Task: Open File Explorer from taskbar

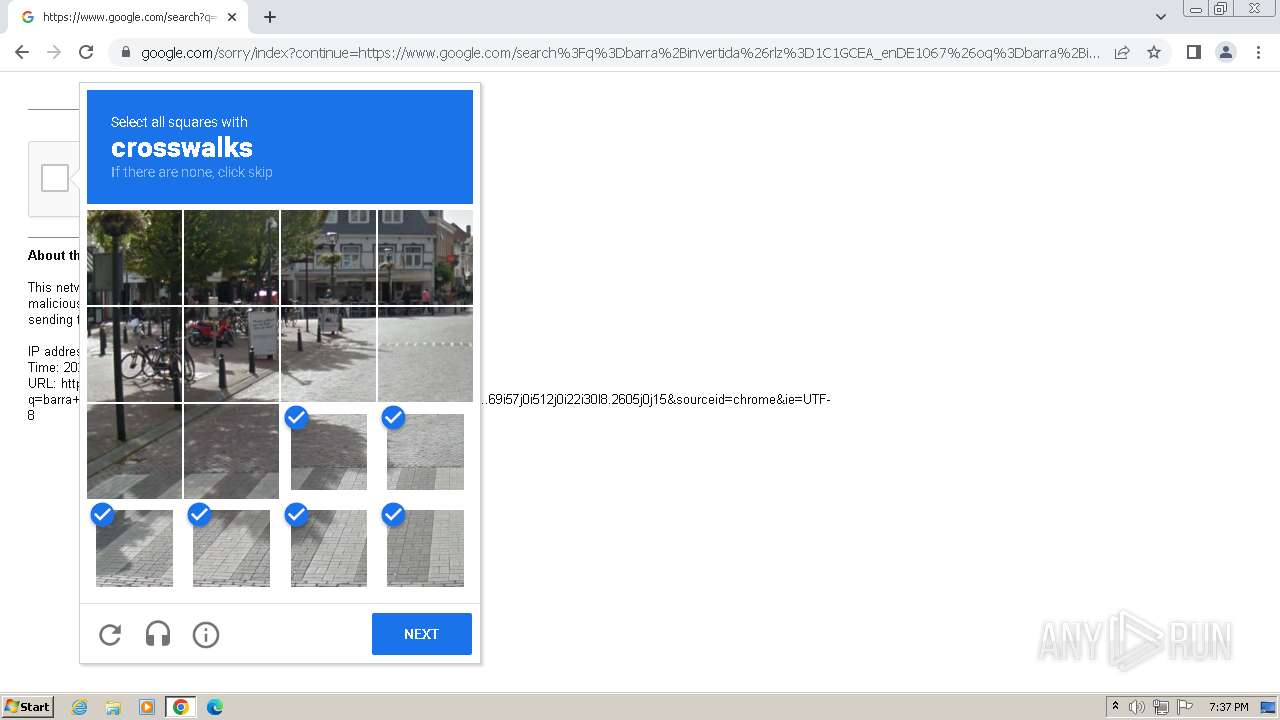Action: point(113,707)
